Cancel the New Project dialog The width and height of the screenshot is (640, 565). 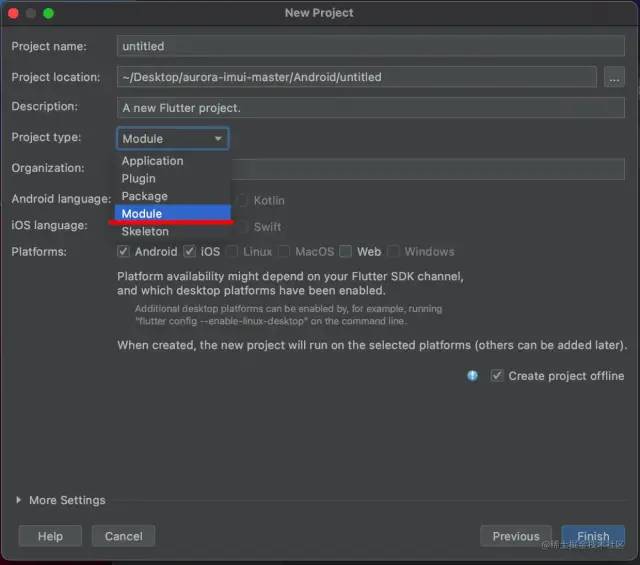pyautogui.click(x=123, y=536)
